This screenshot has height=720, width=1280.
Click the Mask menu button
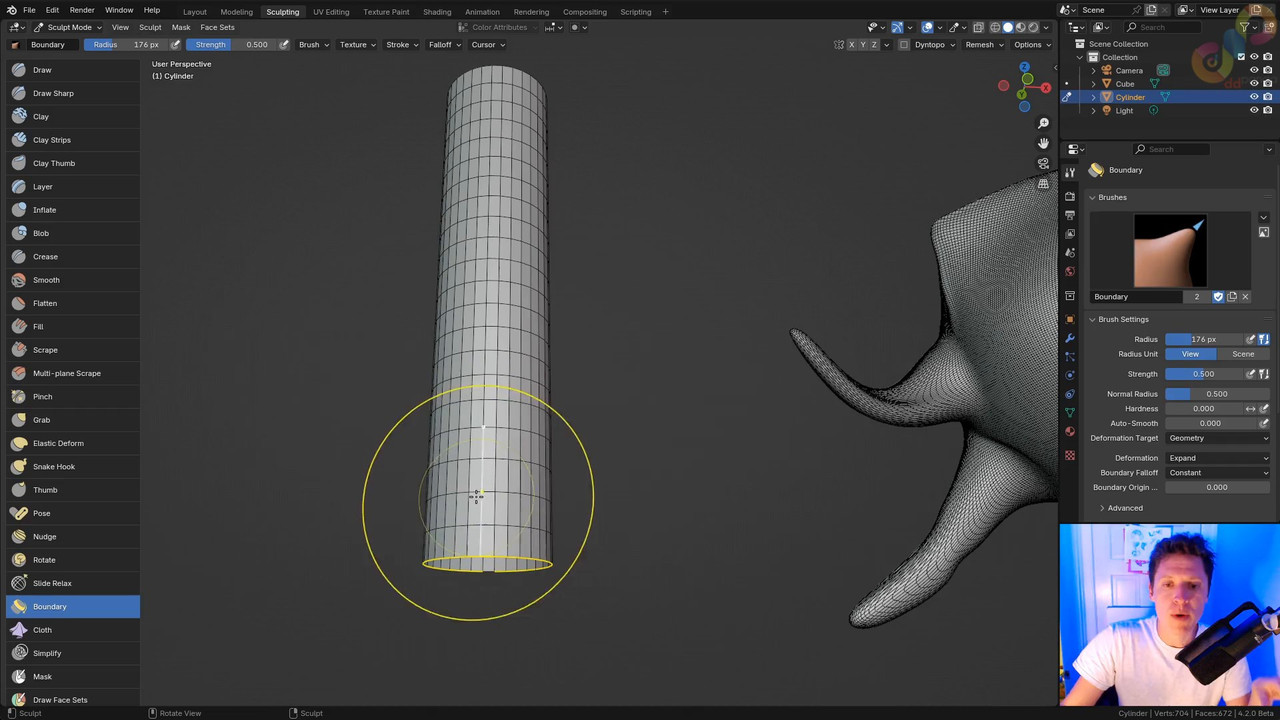[x=181, y=27]
